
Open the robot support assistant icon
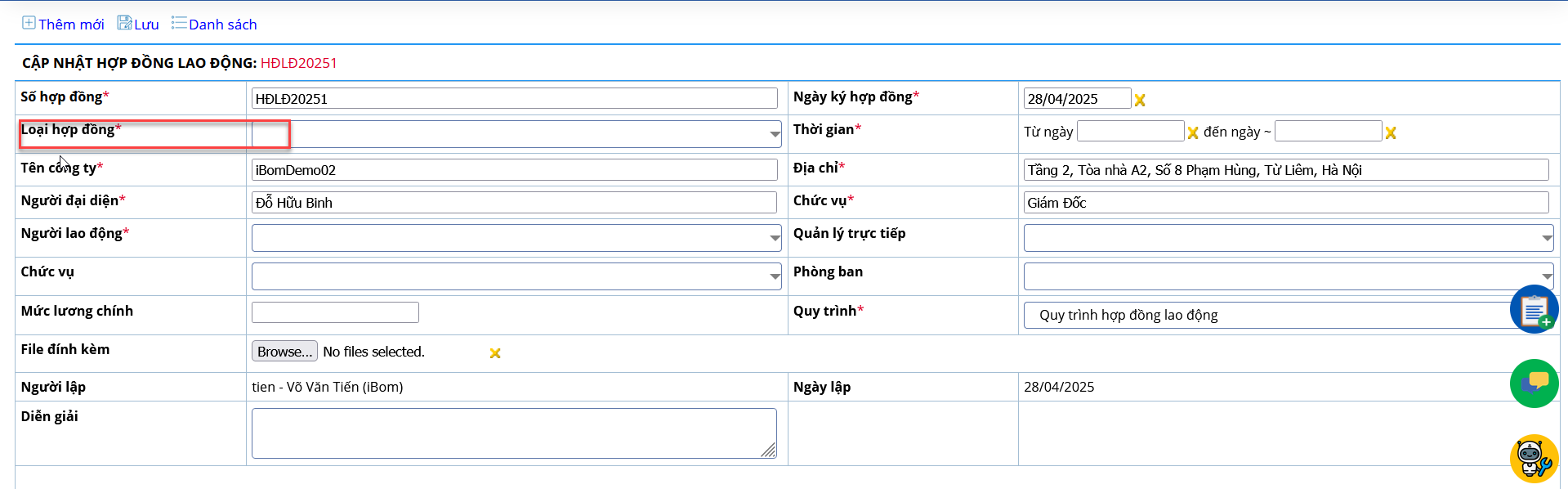click(x=1534, y=459)
